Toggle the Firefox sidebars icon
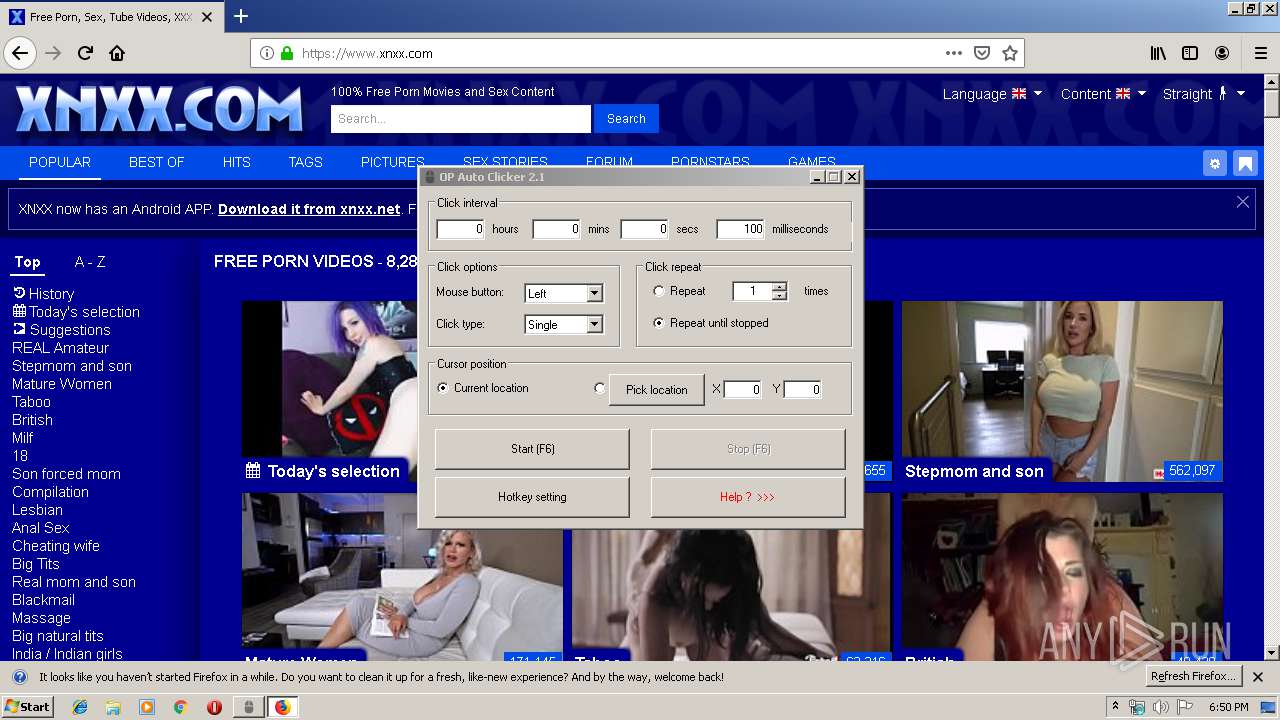Viewport: 1280px width, 720px height. (1190, 53)
